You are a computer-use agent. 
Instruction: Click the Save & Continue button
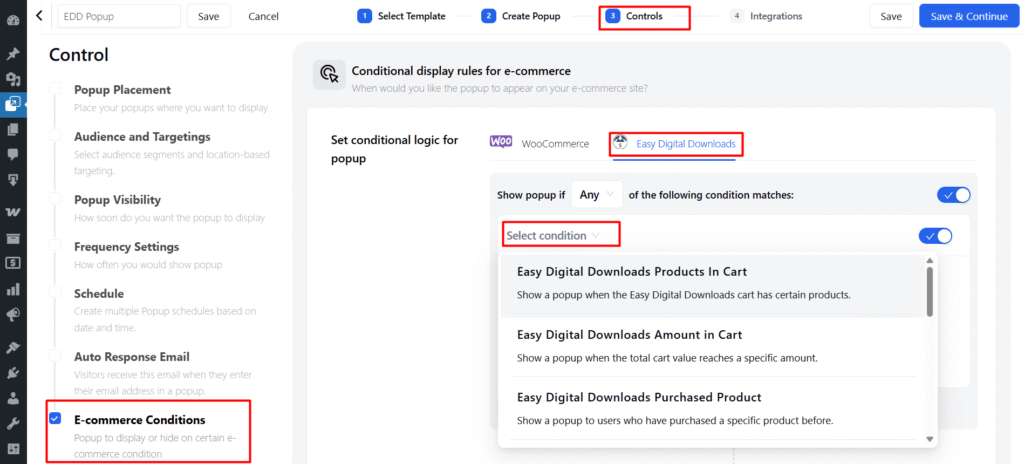[x=968, y=16]
